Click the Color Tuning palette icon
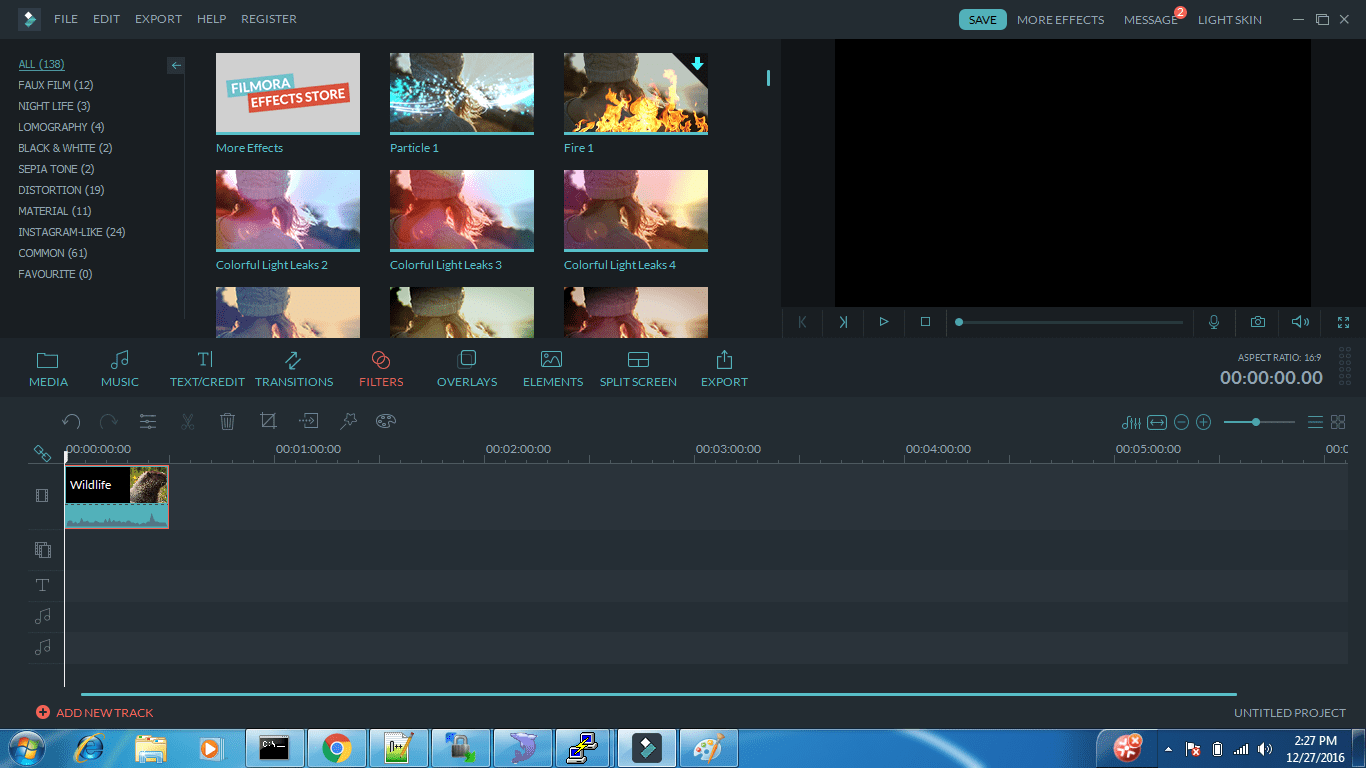The height and width of the screenshot is (768, 1366). click(x=386, y=421)
